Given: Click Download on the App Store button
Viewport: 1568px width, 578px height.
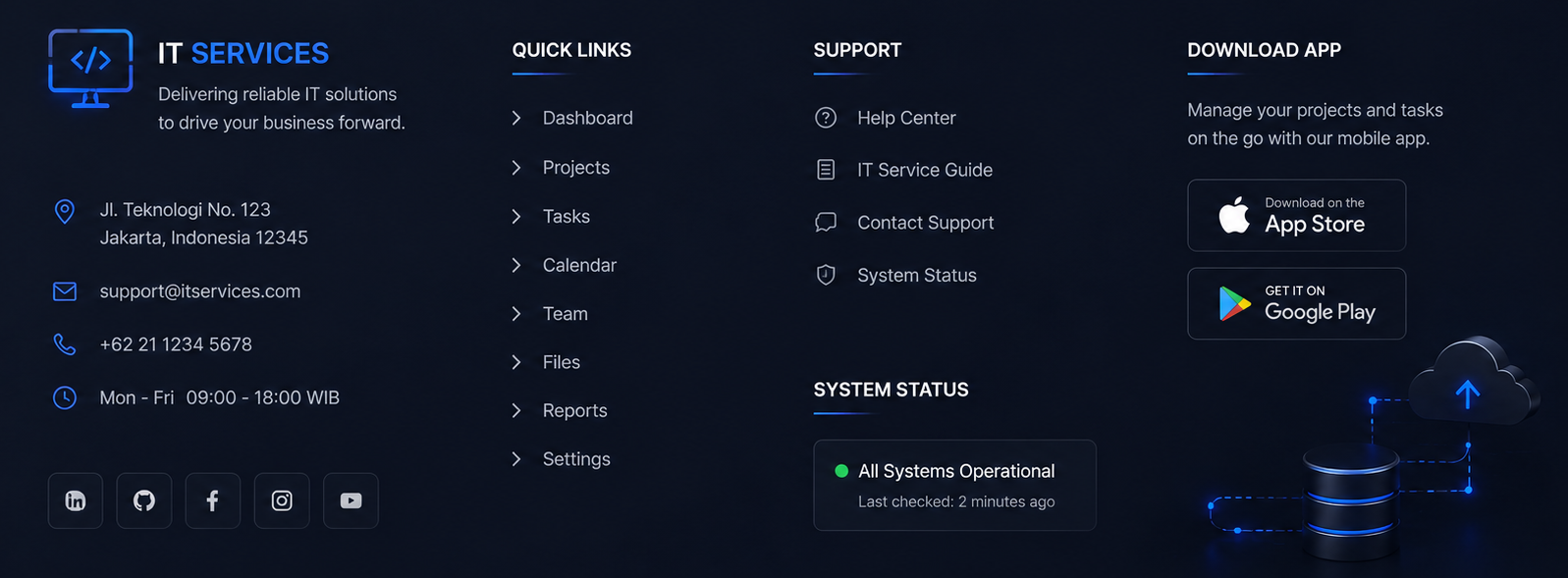Looking at the screenshot, I should pyautogui.click(x=1296, y=215).
